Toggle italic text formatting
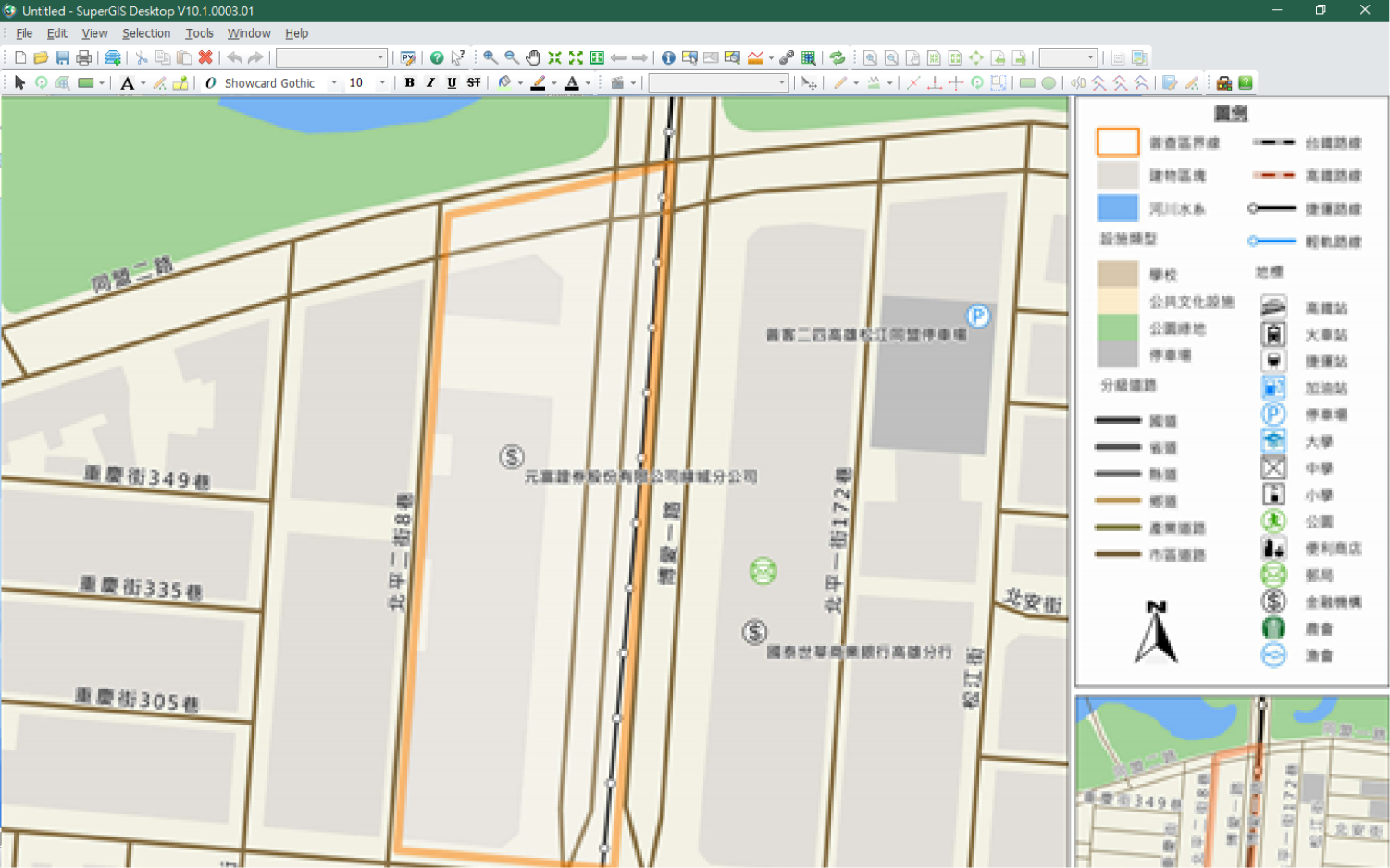The height and width of the screenshot is (868, 1390). pyautogui.click(x=429, y=82)
